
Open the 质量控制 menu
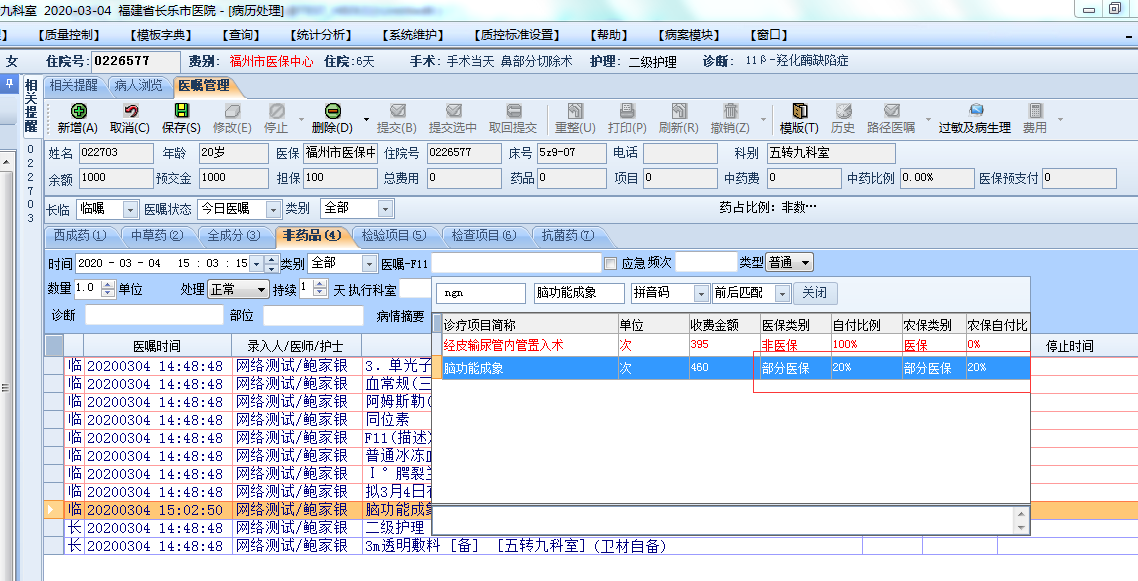coord(67,35)
